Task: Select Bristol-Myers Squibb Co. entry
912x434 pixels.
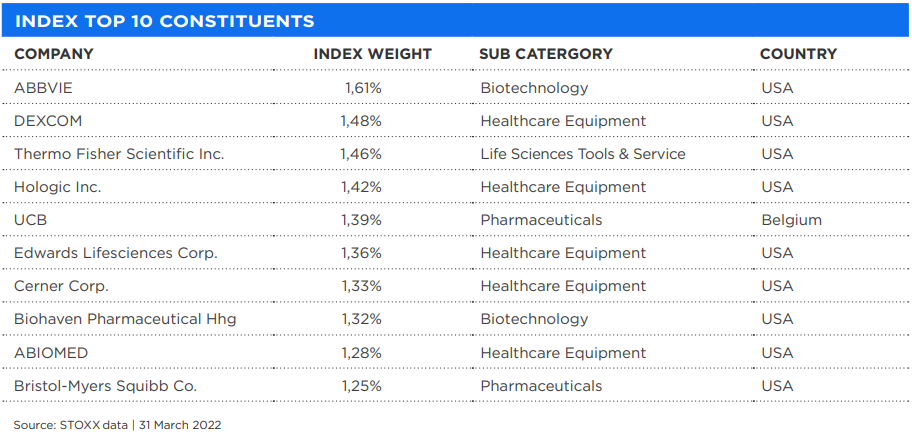Action: [x=105, y=386]
